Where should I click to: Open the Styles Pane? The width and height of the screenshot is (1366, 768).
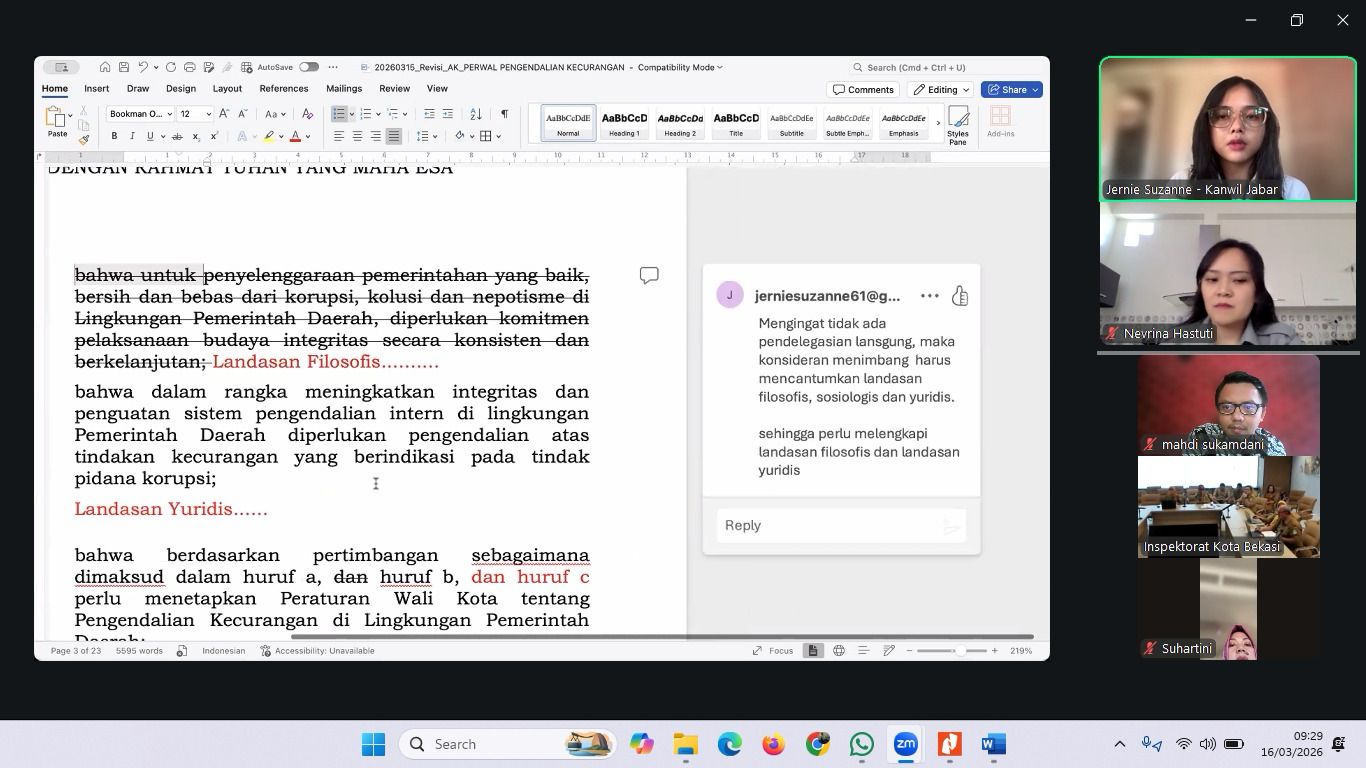[x=958, y=125]
